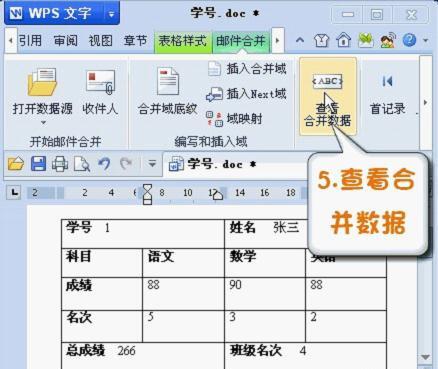Click the 数学 header cell
The height and width of the screenshot is (369, 438).
point(265,262)
